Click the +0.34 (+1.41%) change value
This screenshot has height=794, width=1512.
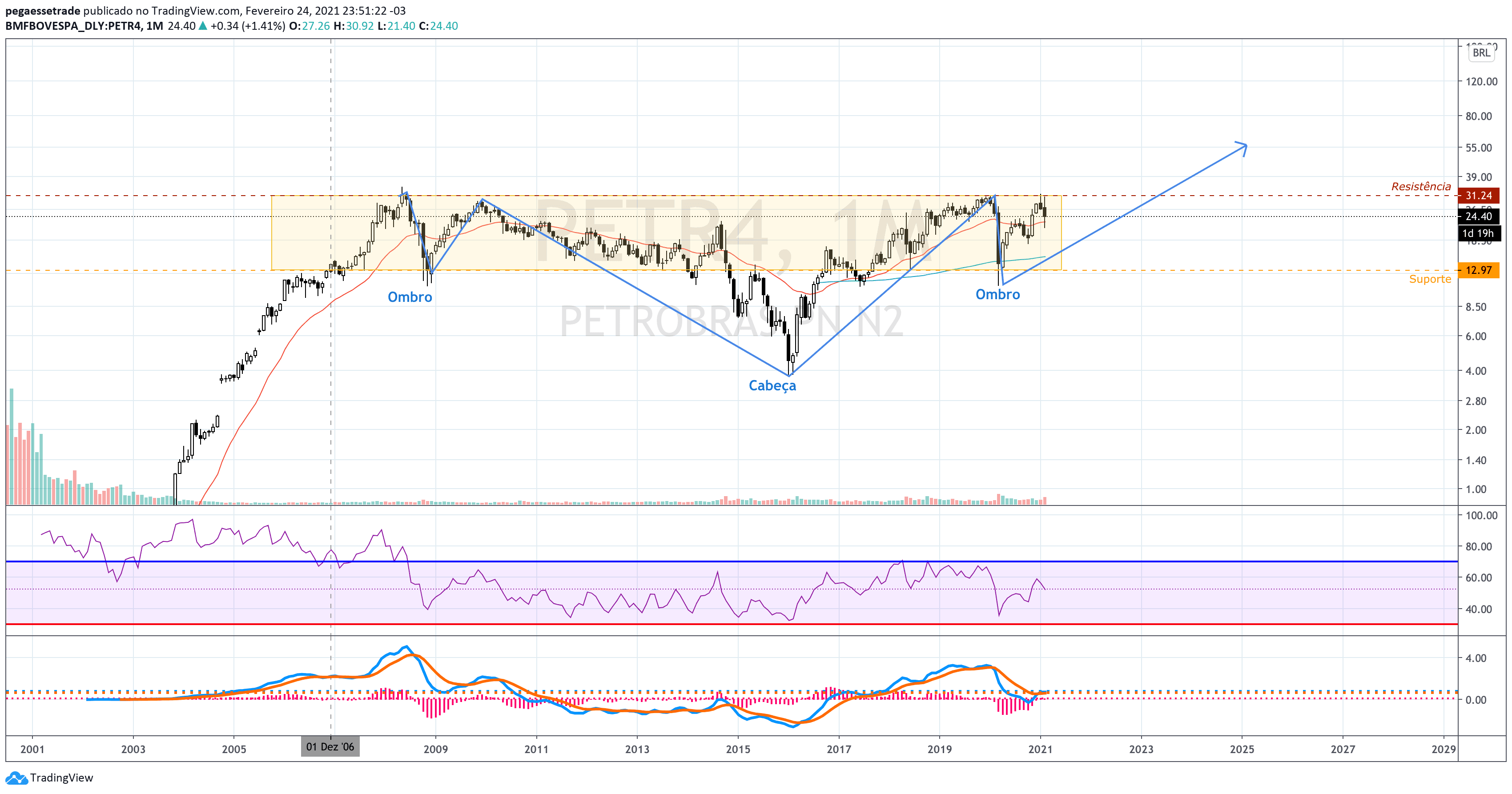coord(248,26)
